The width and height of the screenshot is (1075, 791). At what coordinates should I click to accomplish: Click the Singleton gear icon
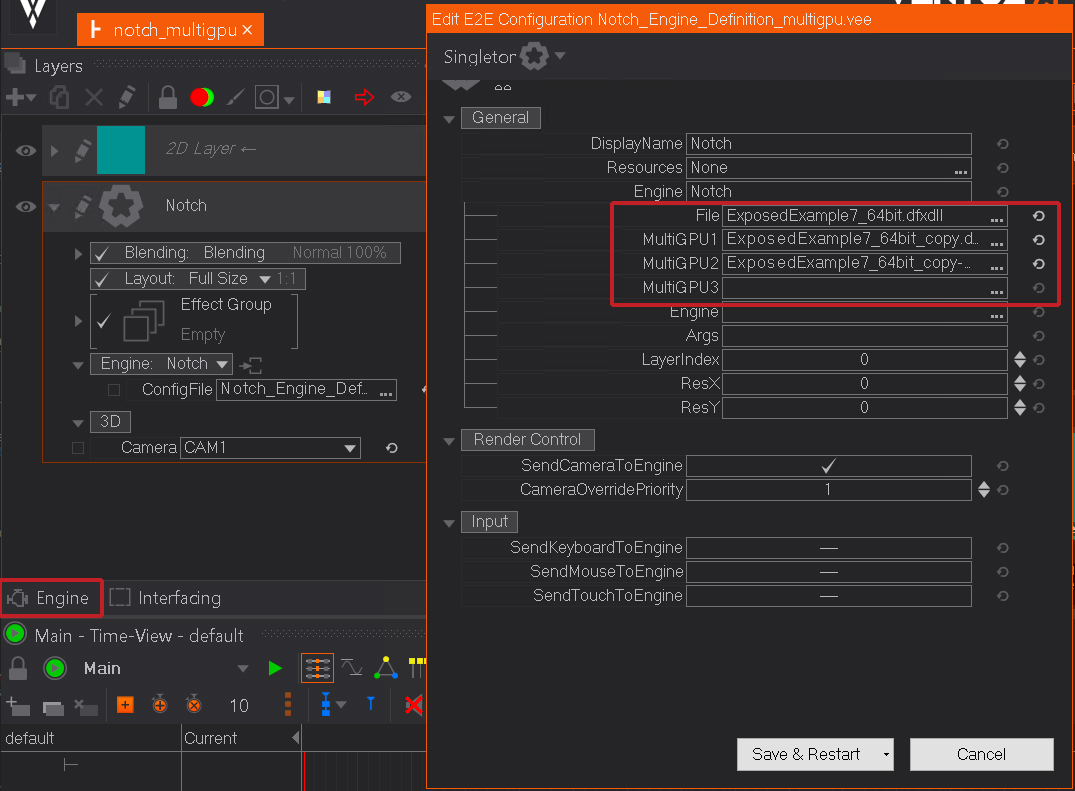click(535, 57)
